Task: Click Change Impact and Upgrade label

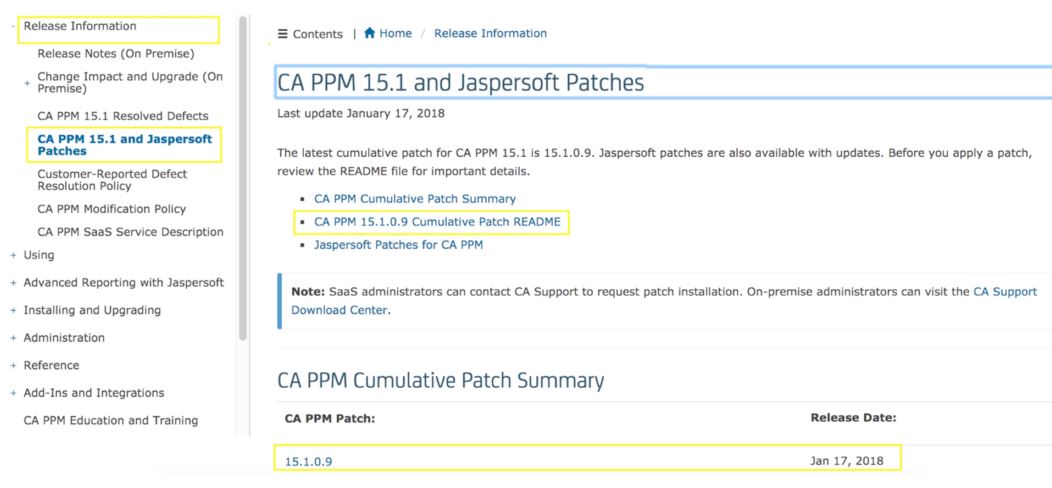Action: pyautogui.click(x=130, y=83)
